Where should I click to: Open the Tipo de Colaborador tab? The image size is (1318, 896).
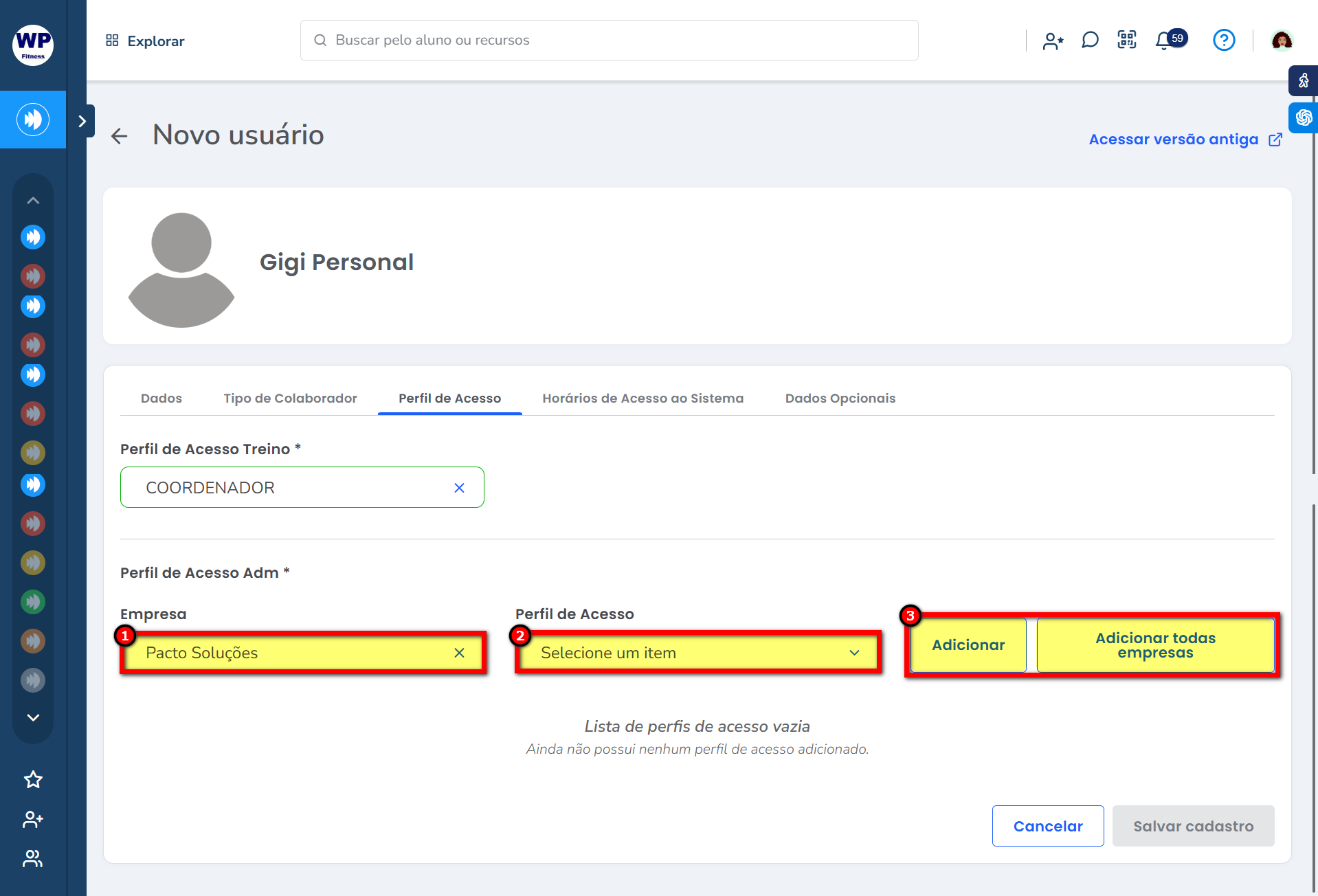(x=290, y=399)
